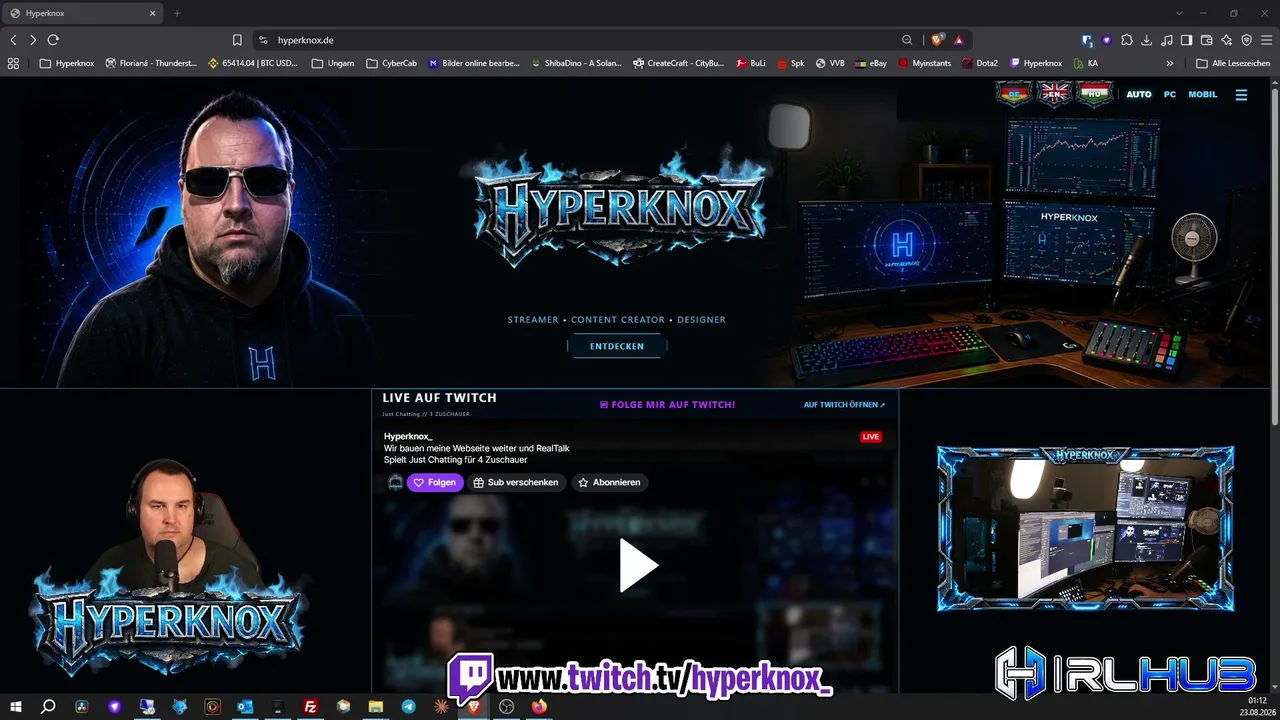Screen dimensions: 1280x720
Task: Click the purple Folgen button
Action: (435, 482)
